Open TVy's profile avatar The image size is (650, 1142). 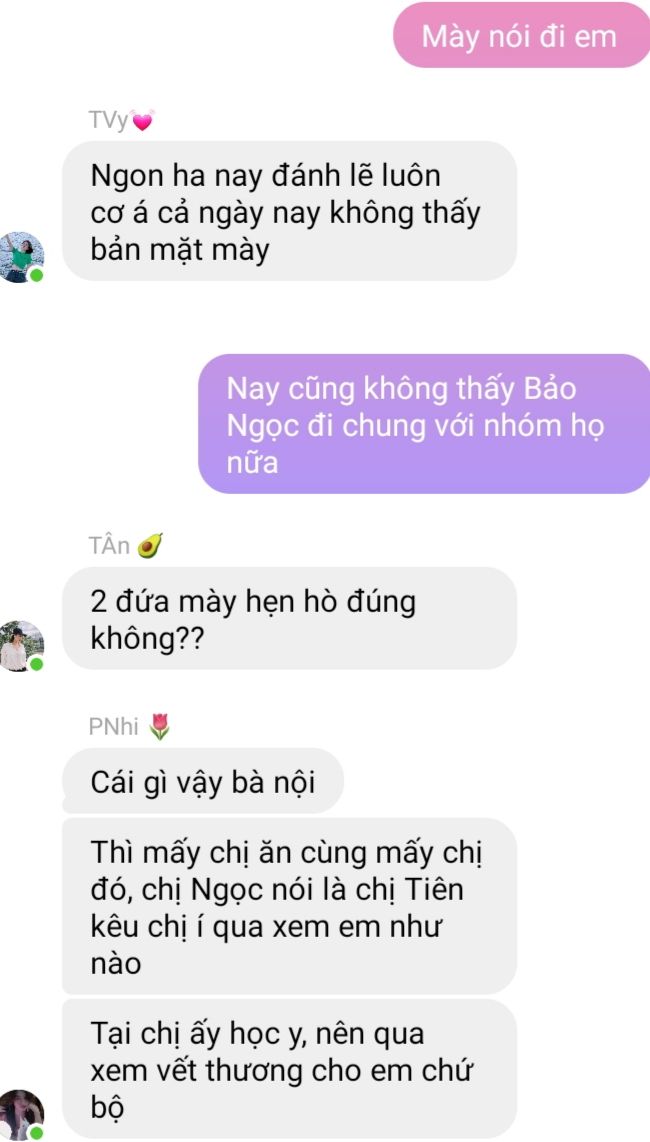21,258
